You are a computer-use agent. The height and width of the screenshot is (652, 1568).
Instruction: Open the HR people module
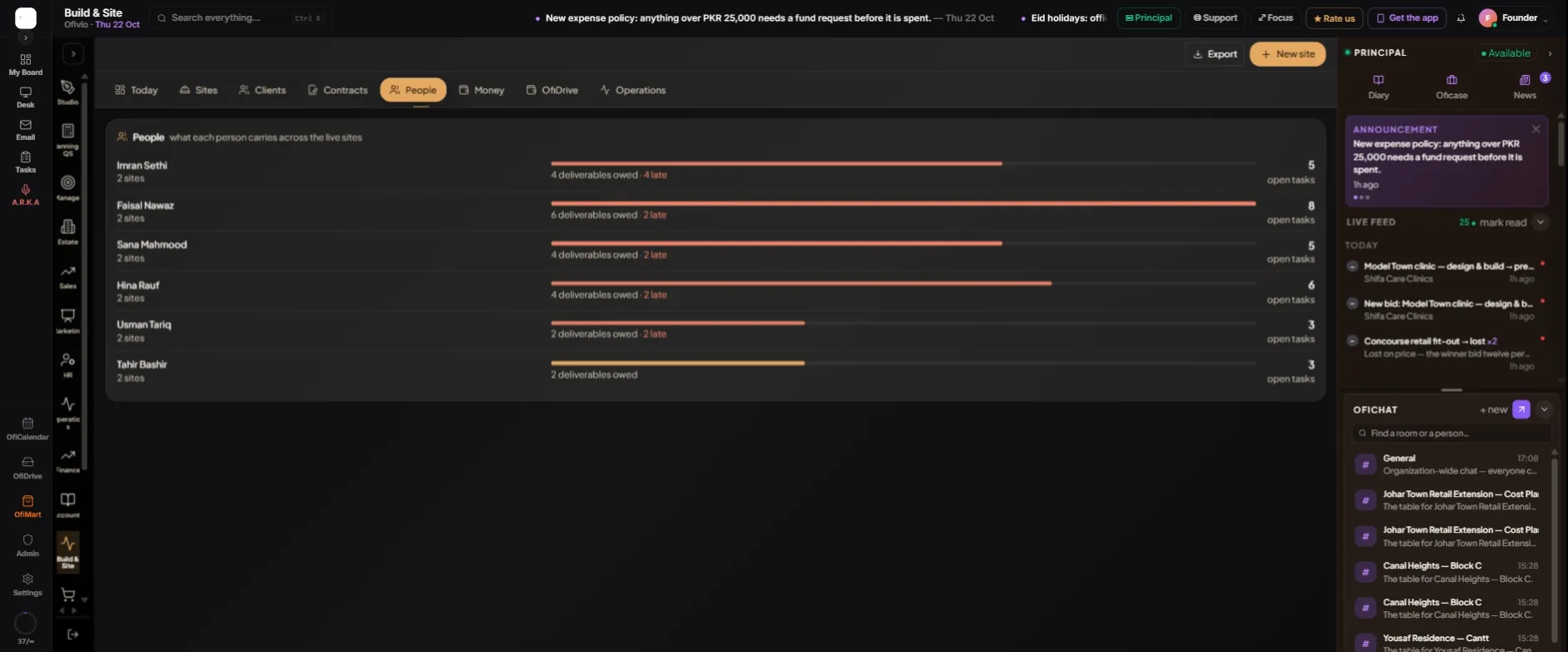click(x=68, y=365)
